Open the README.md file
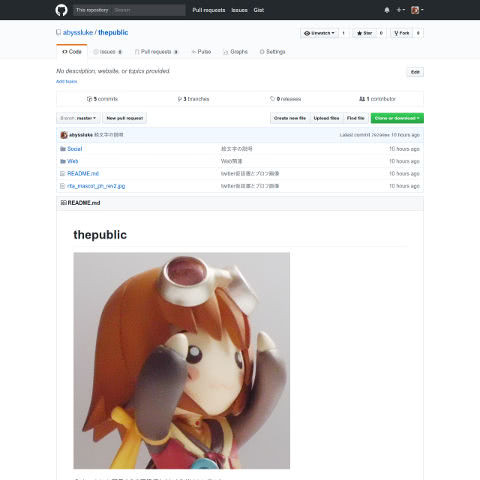Image resolution: width=480 pixels, height=480 pixels. [x=83, y=174]
